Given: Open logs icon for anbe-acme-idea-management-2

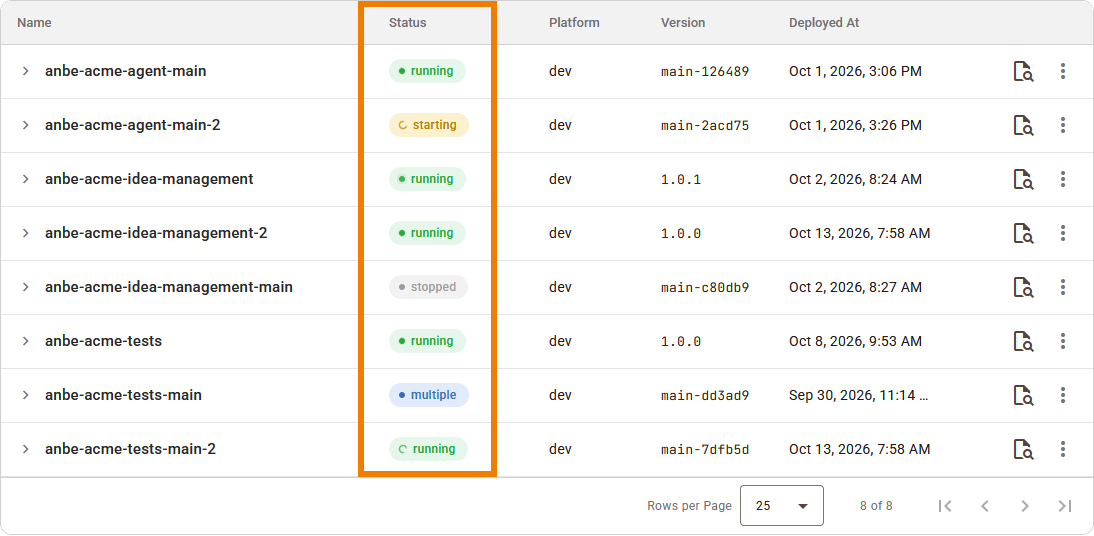Looking at the screenshot, I should pyautogui.click(x=1023, y=233).
